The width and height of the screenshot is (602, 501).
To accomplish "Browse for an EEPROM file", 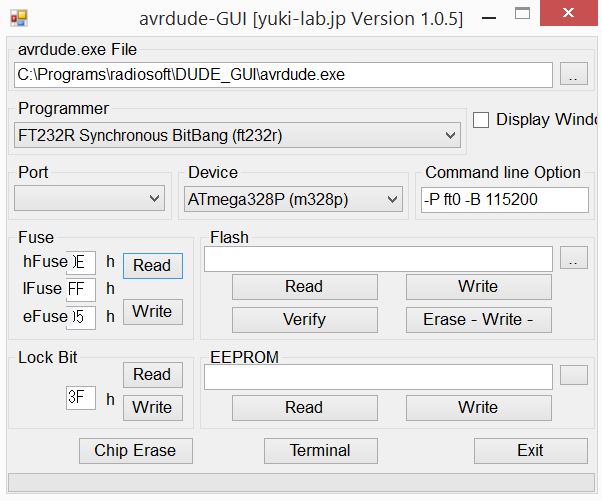I will click(x=574, y=376).
